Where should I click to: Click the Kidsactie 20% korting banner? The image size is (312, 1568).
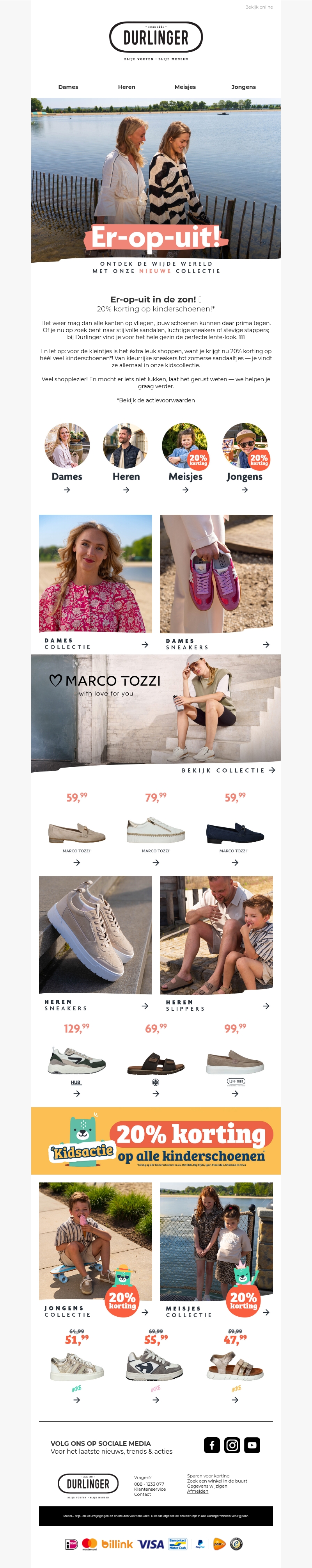coord(156,1141)
